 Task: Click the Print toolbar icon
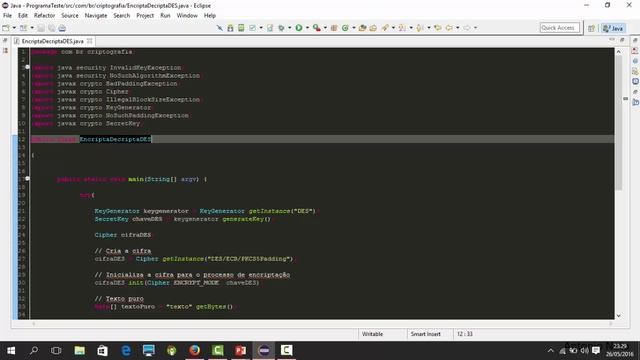62,28
